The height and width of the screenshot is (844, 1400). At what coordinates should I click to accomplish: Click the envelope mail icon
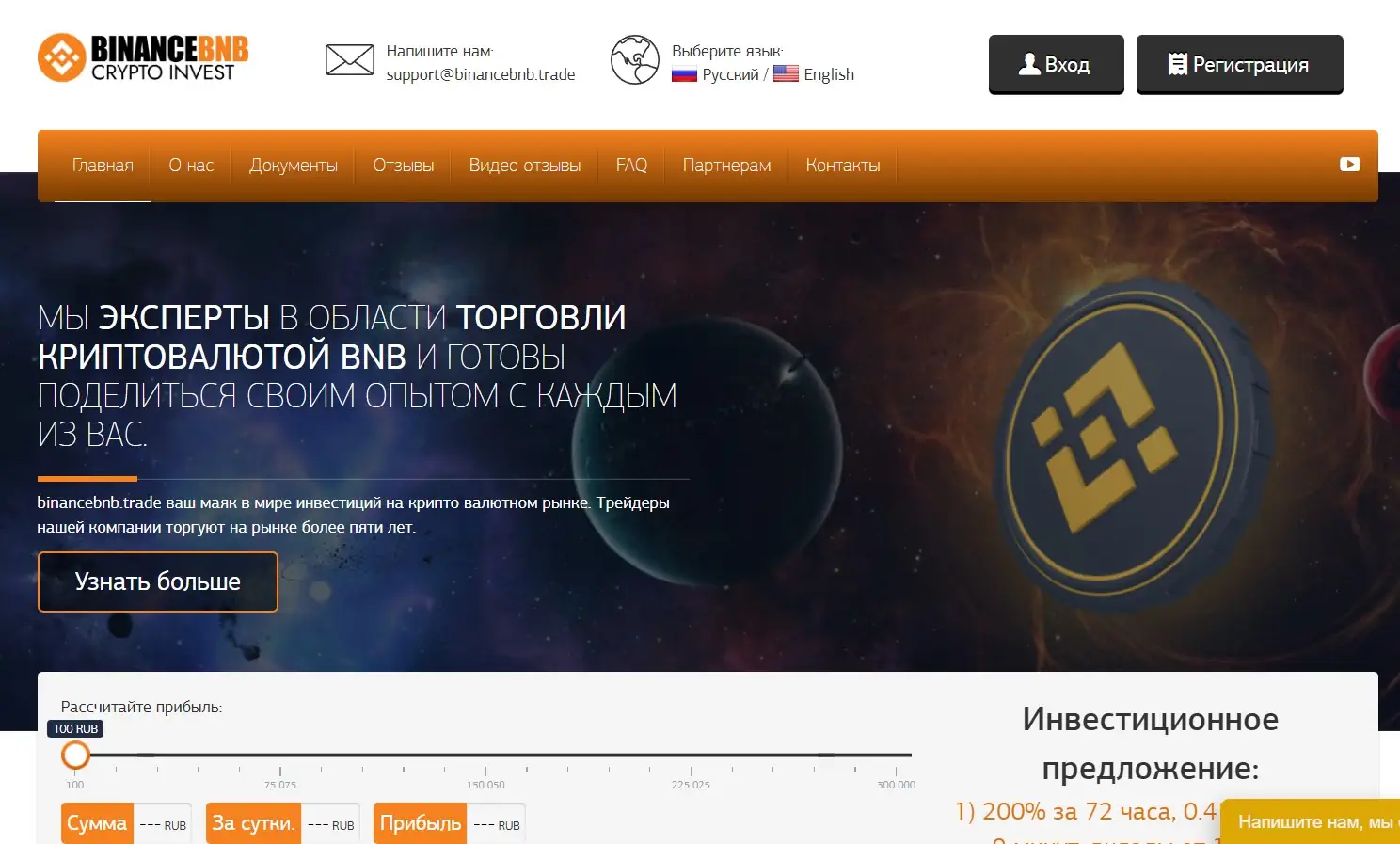[x=350, y=60]
